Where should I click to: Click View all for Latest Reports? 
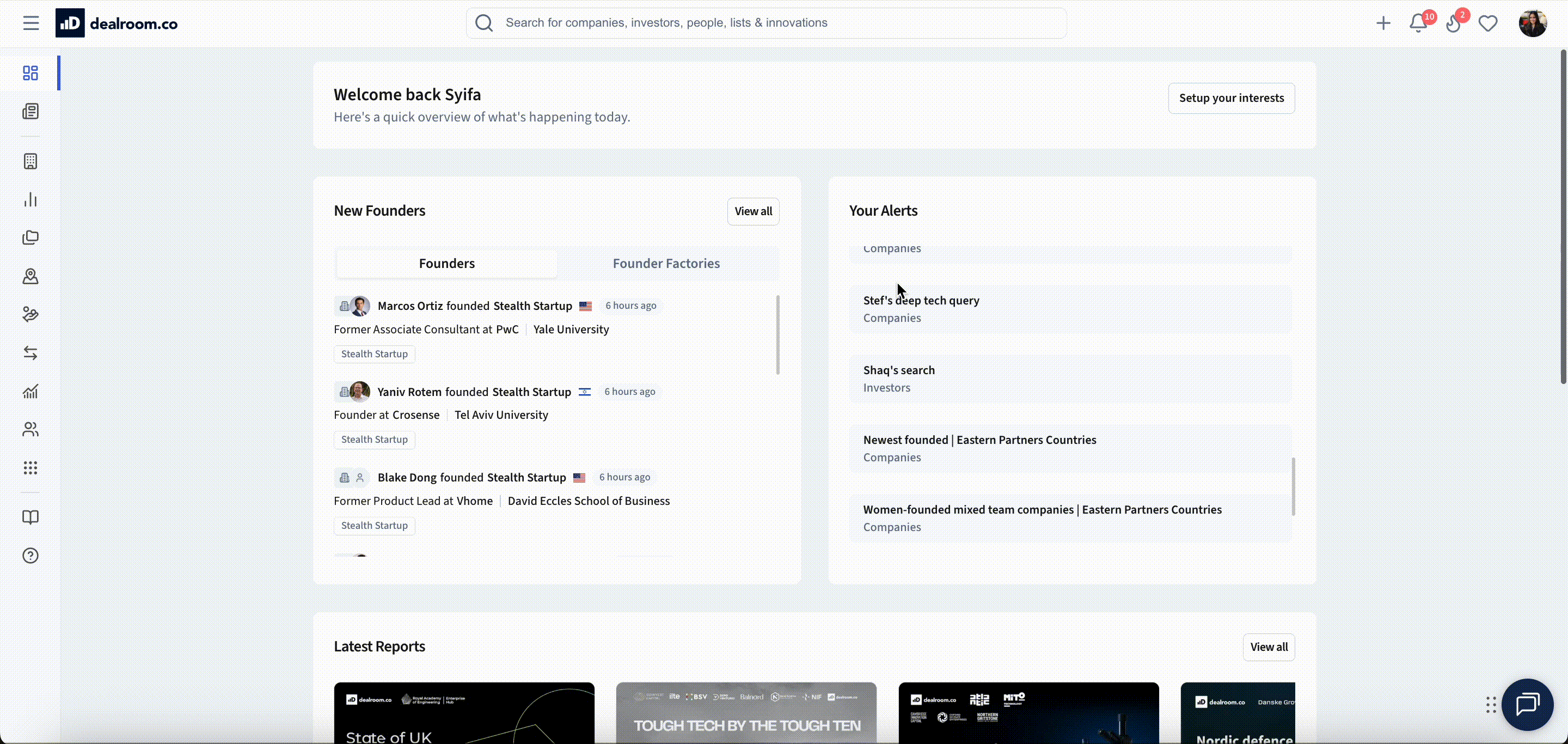pyautogui.click(x=1269, y=647)
